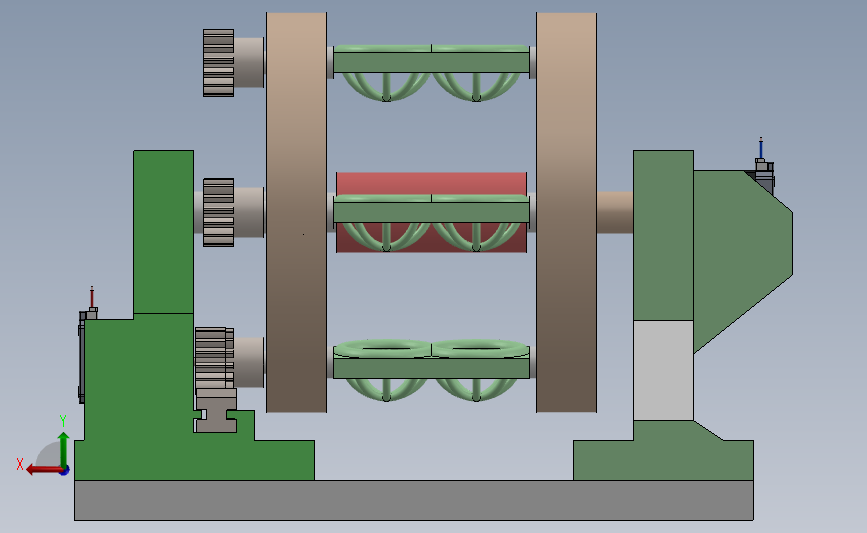The height and width of the screenshot is (533, 867).
Task: Click the "X" axis label
Action: click(20, 464)
